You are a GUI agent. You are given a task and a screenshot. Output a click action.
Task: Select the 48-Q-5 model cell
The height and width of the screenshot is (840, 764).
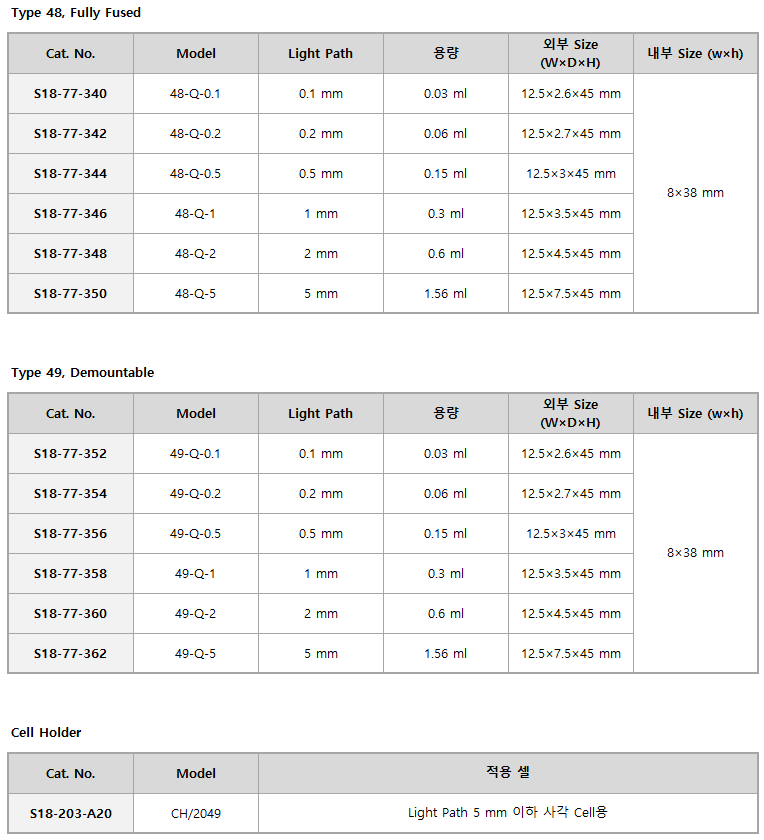196,294
